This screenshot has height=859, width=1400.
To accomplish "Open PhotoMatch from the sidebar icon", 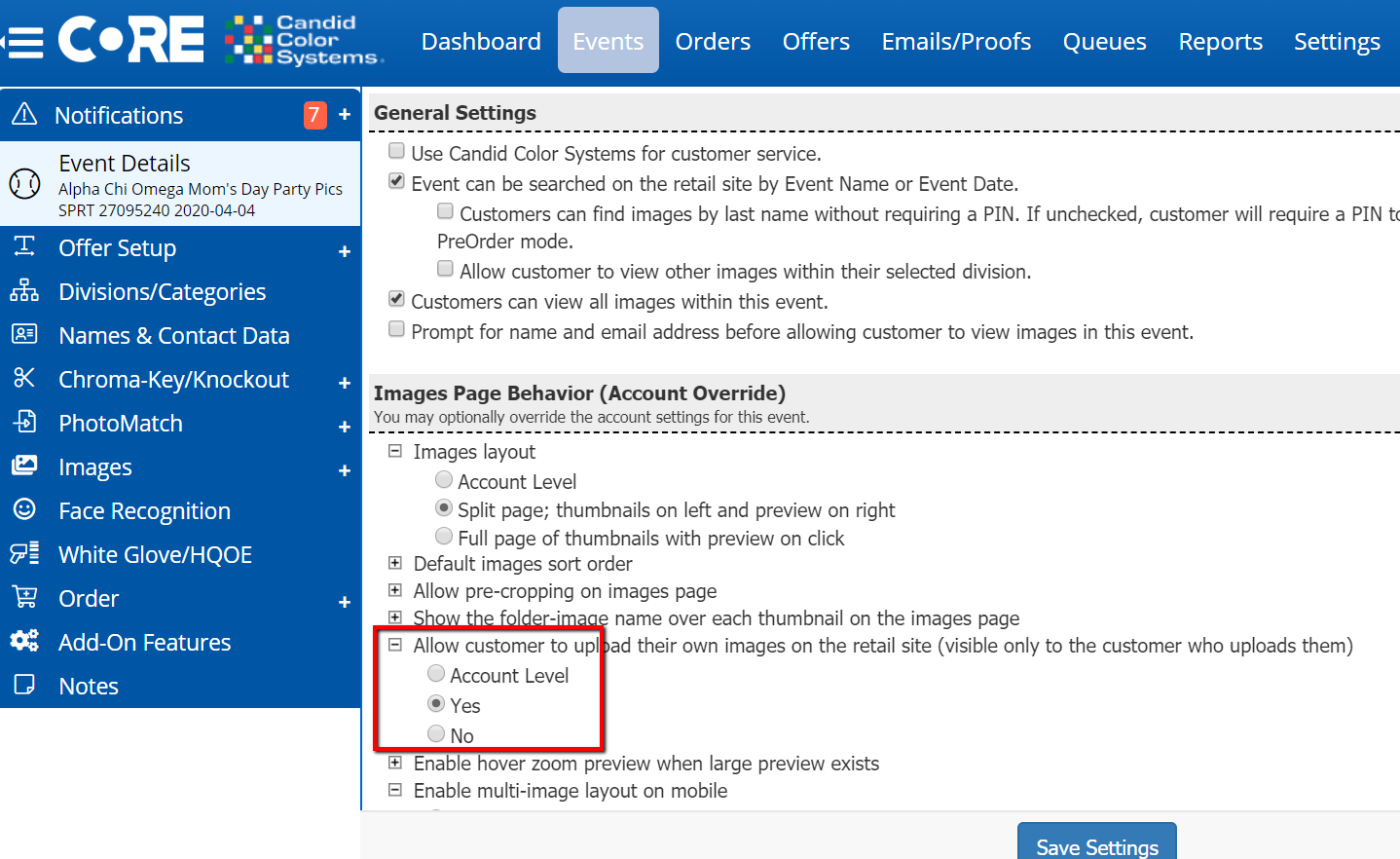I will [x=25, y=423].
